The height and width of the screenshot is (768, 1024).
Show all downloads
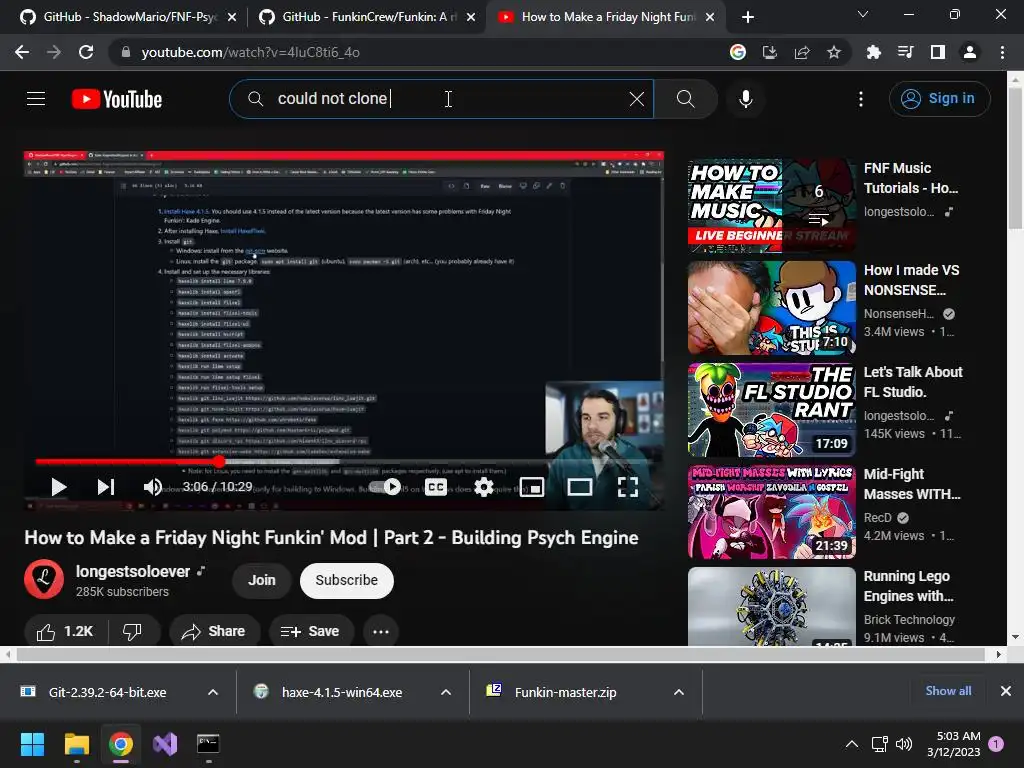pyautogui.click(x=948, y=691)
